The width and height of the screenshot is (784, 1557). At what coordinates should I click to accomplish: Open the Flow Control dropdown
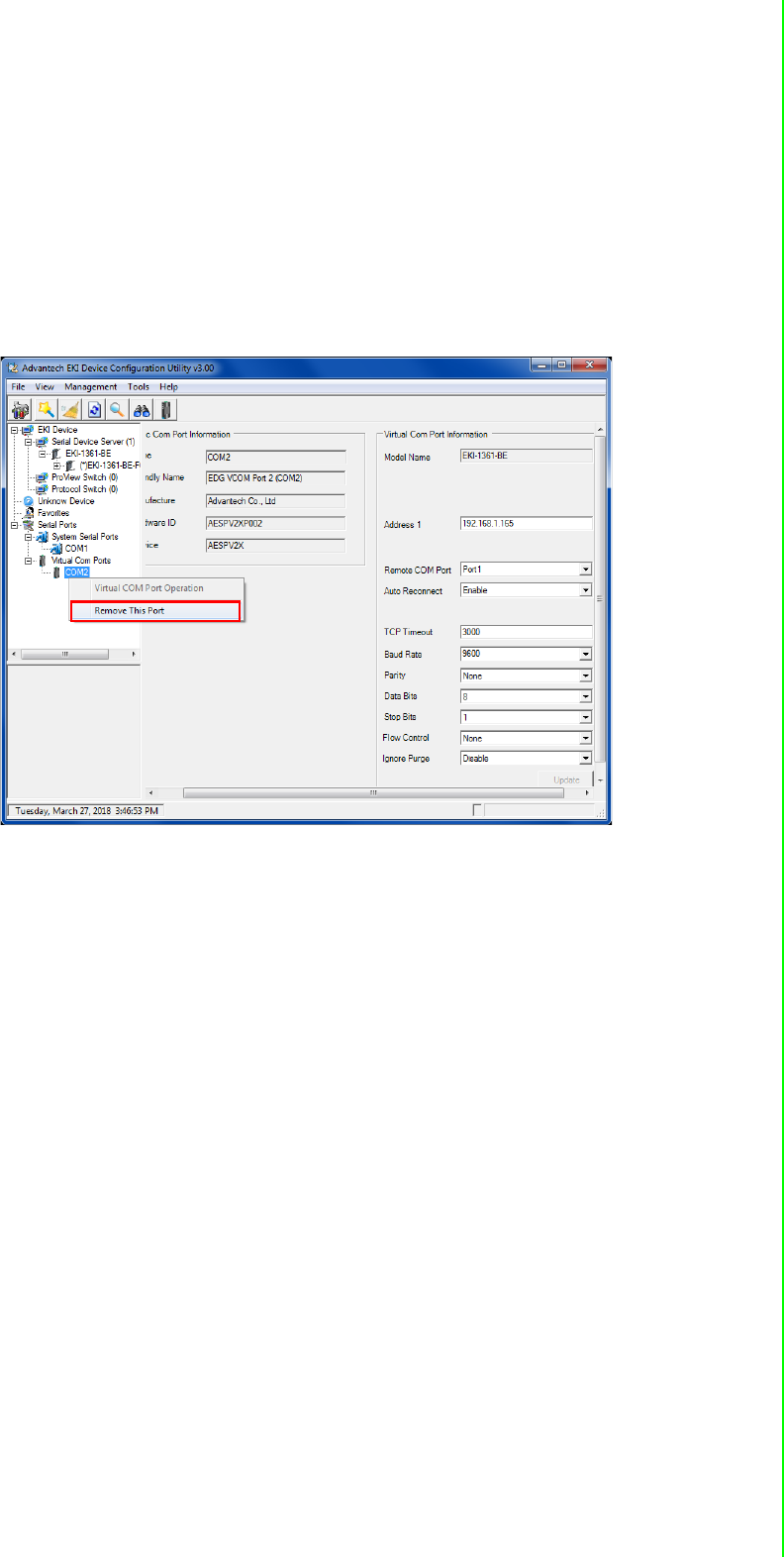coord(586,739)
